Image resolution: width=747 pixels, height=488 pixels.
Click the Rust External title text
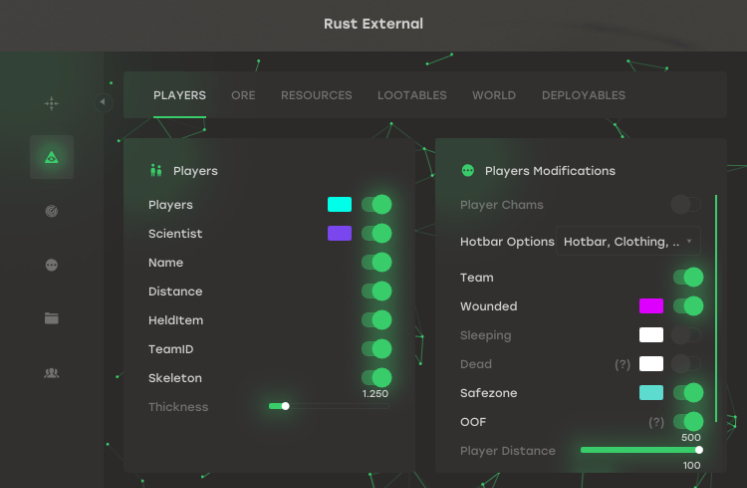374,24
